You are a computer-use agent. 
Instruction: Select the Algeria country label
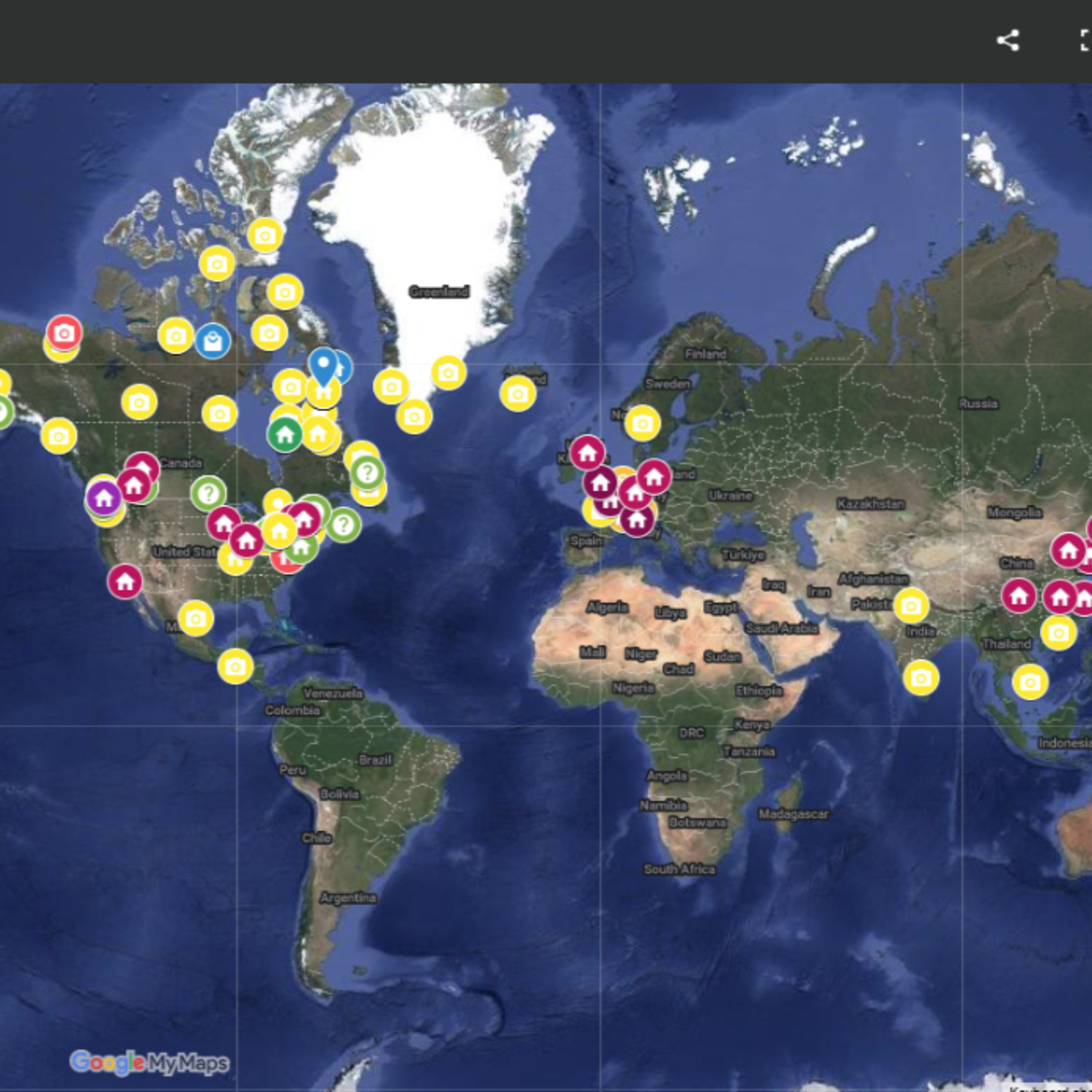(x=608, y=607)
